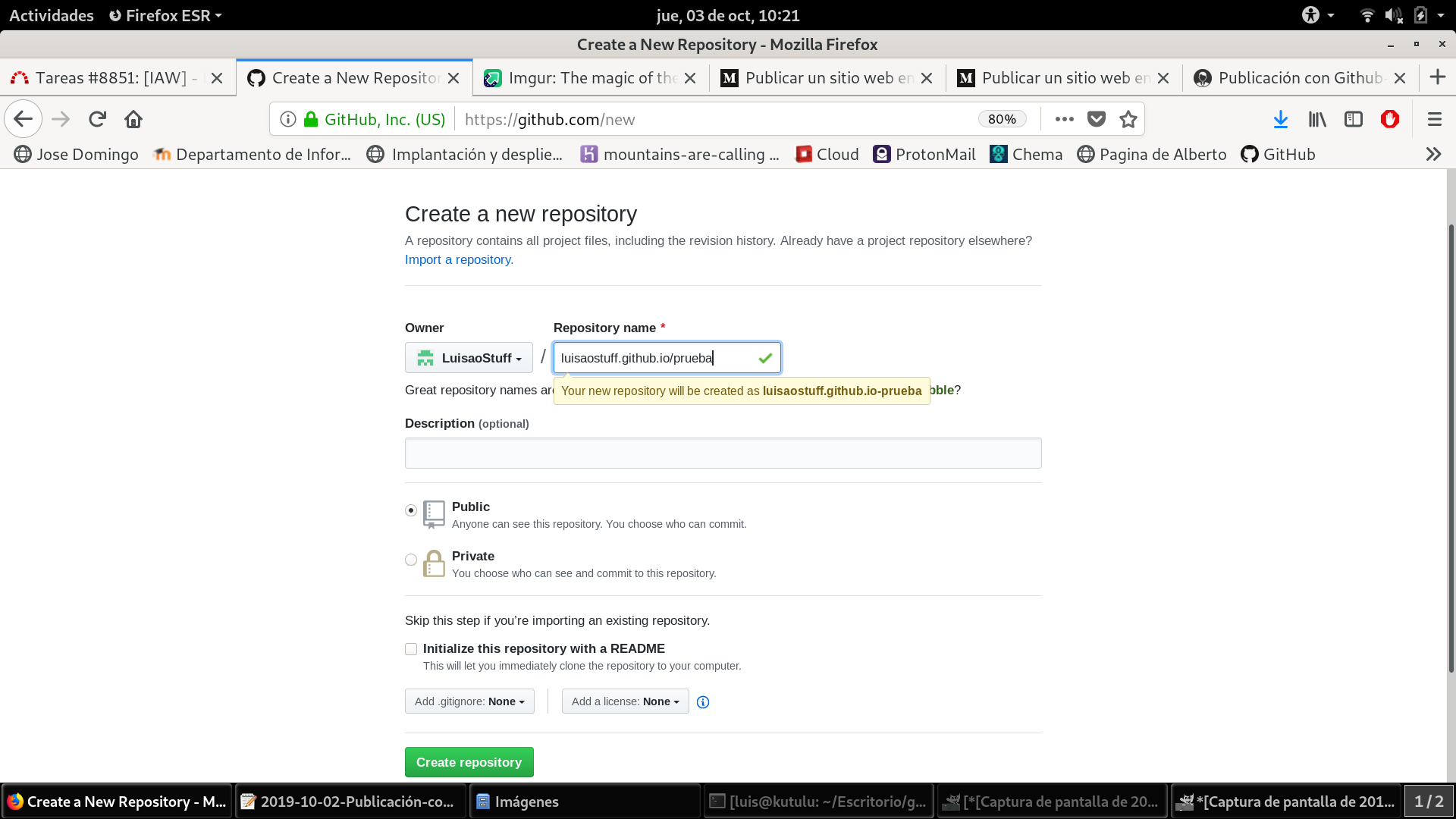1456x819 pixels.
Task: Open the downloads arrow icon
Action: (x=1281, y=119)
